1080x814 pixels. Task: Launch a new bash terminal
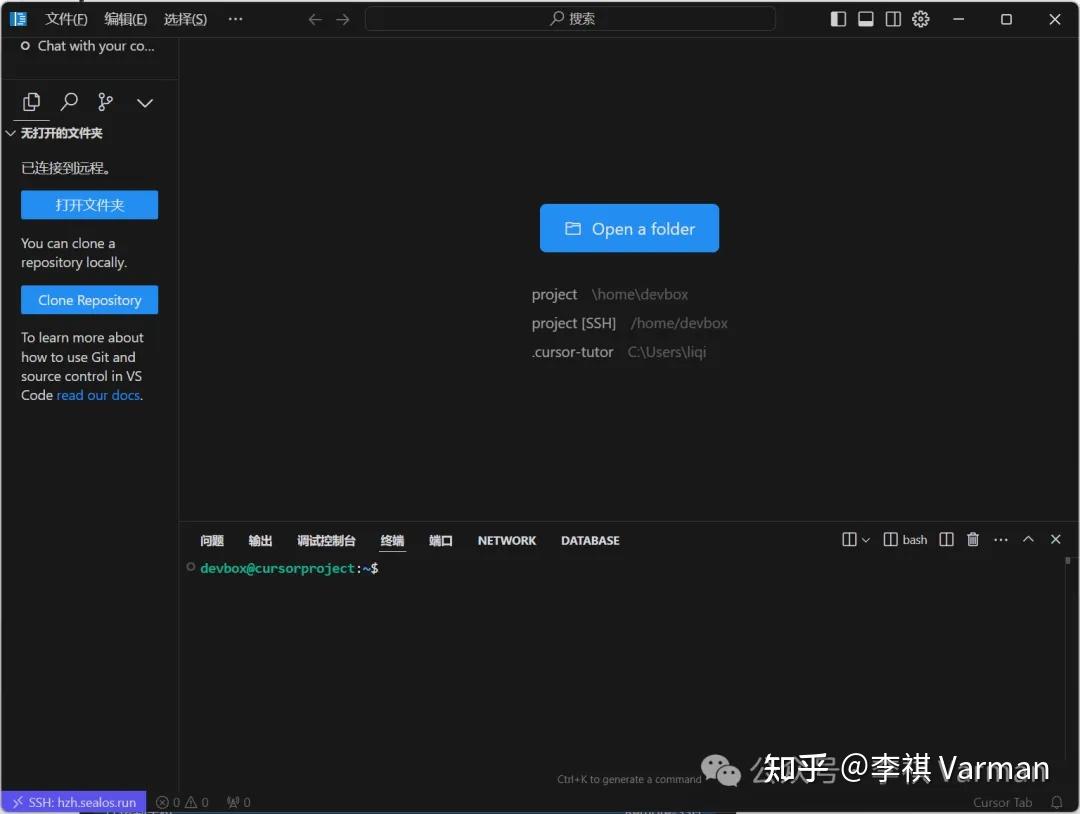click(904, 539)
